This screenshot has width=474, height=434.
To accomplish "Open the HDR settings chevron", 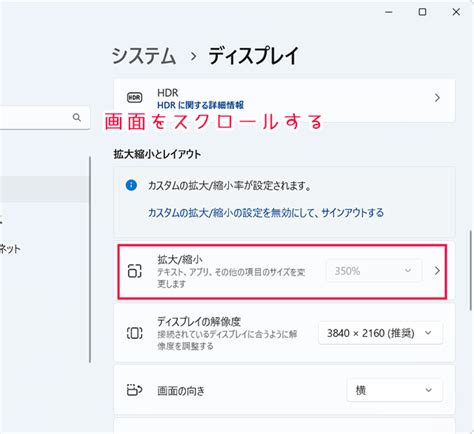I will tap(437, 98).
